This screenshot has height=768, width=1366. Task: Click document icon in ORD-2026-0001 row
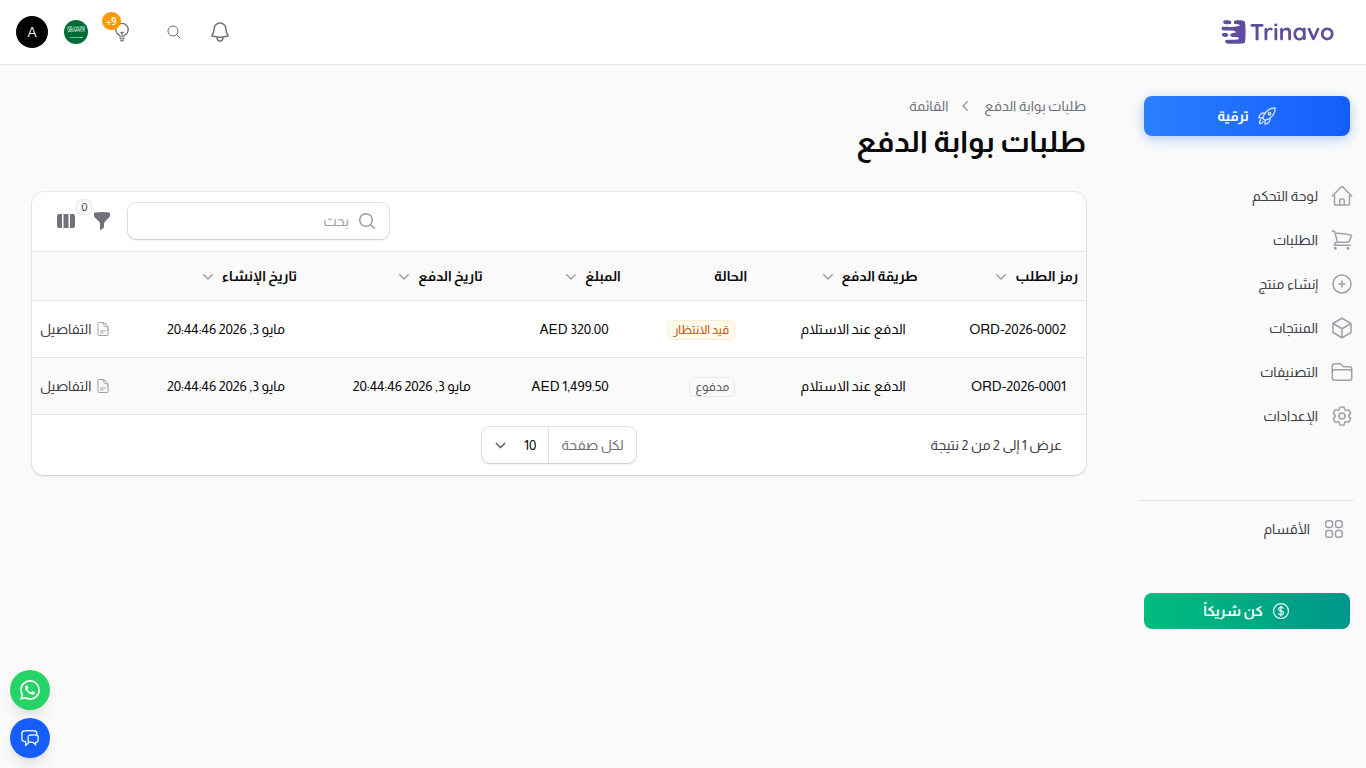pyautogui.click(x=102, y=386)
